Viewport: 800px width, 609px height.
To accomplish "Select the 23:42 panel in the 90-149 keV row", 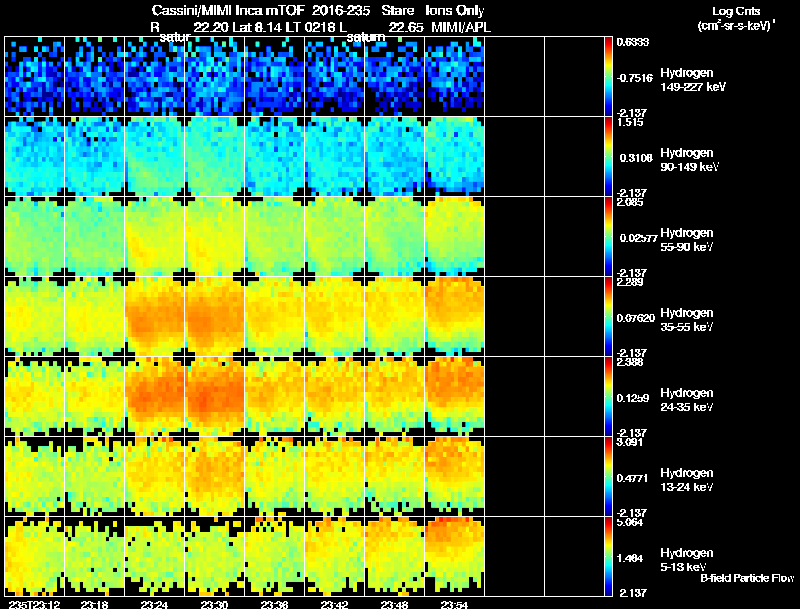I will 335,157.
